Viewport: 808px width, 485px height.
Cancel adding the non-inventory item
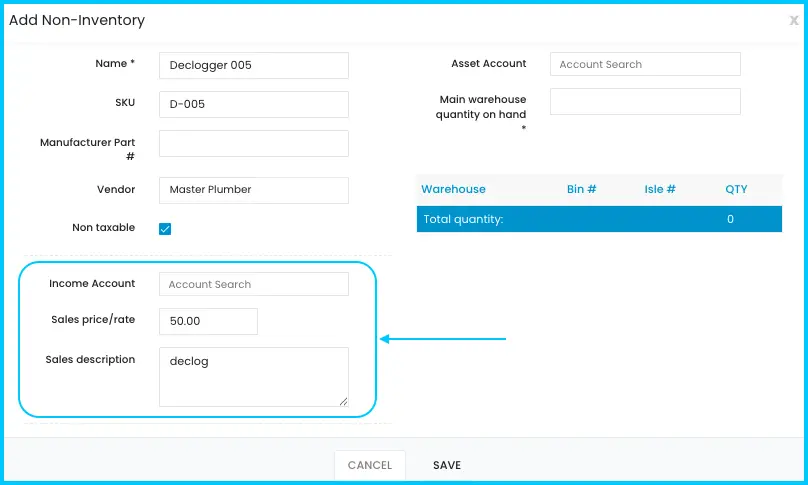pos(369,465)
